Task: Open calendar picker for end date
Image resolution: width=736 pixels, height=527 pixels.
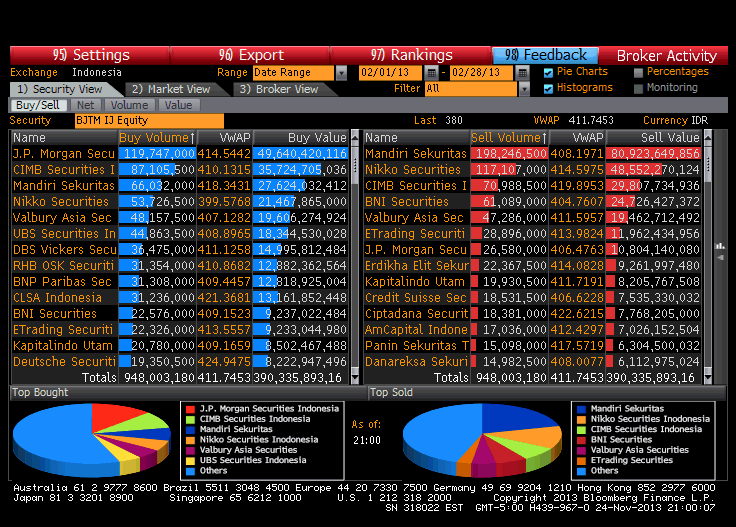Action: coord(523,73)
